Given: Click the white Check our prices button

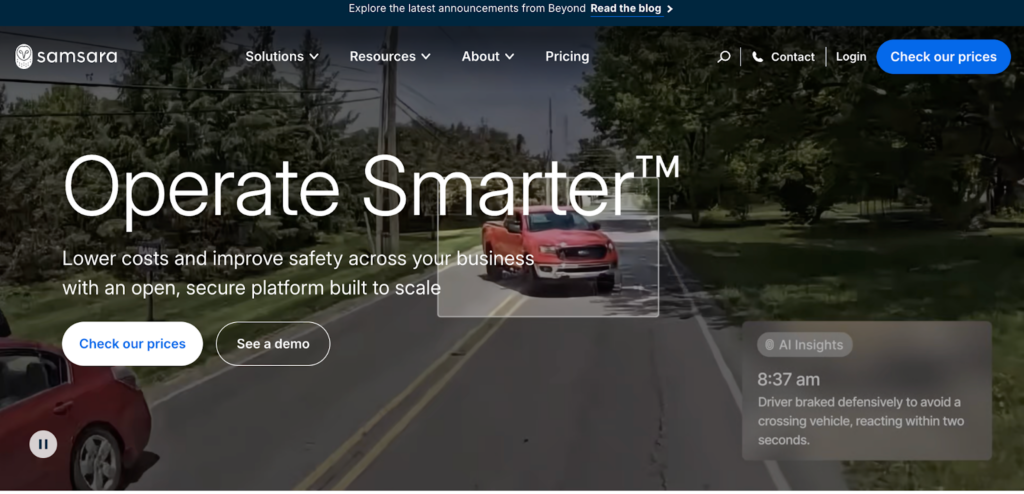Looking at the screenshot, I should pyautogui.click(x=132, y=344).
